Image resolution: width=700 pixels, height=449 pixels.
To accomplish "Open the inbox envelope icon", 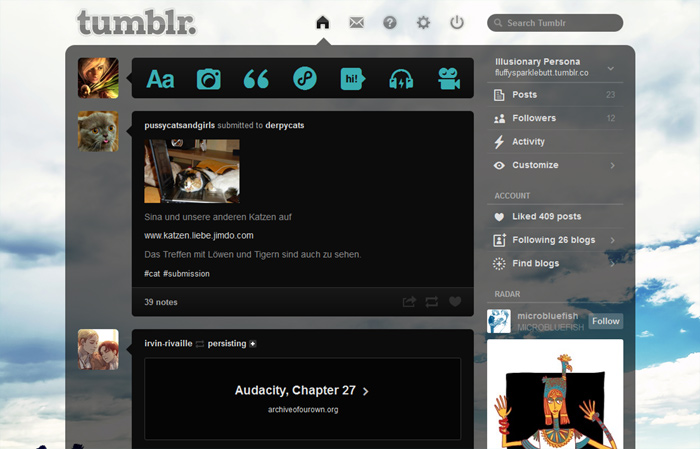I will point(356,22).
